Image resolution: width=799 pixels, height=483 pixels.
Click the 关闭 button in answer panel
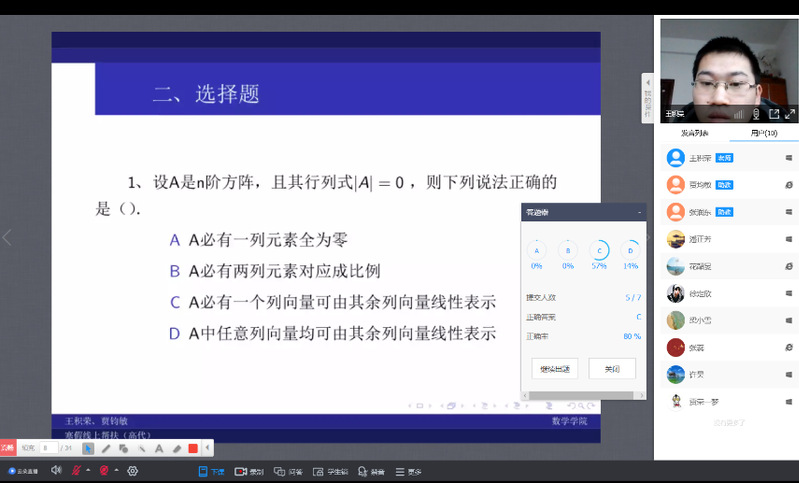point(612,368)
